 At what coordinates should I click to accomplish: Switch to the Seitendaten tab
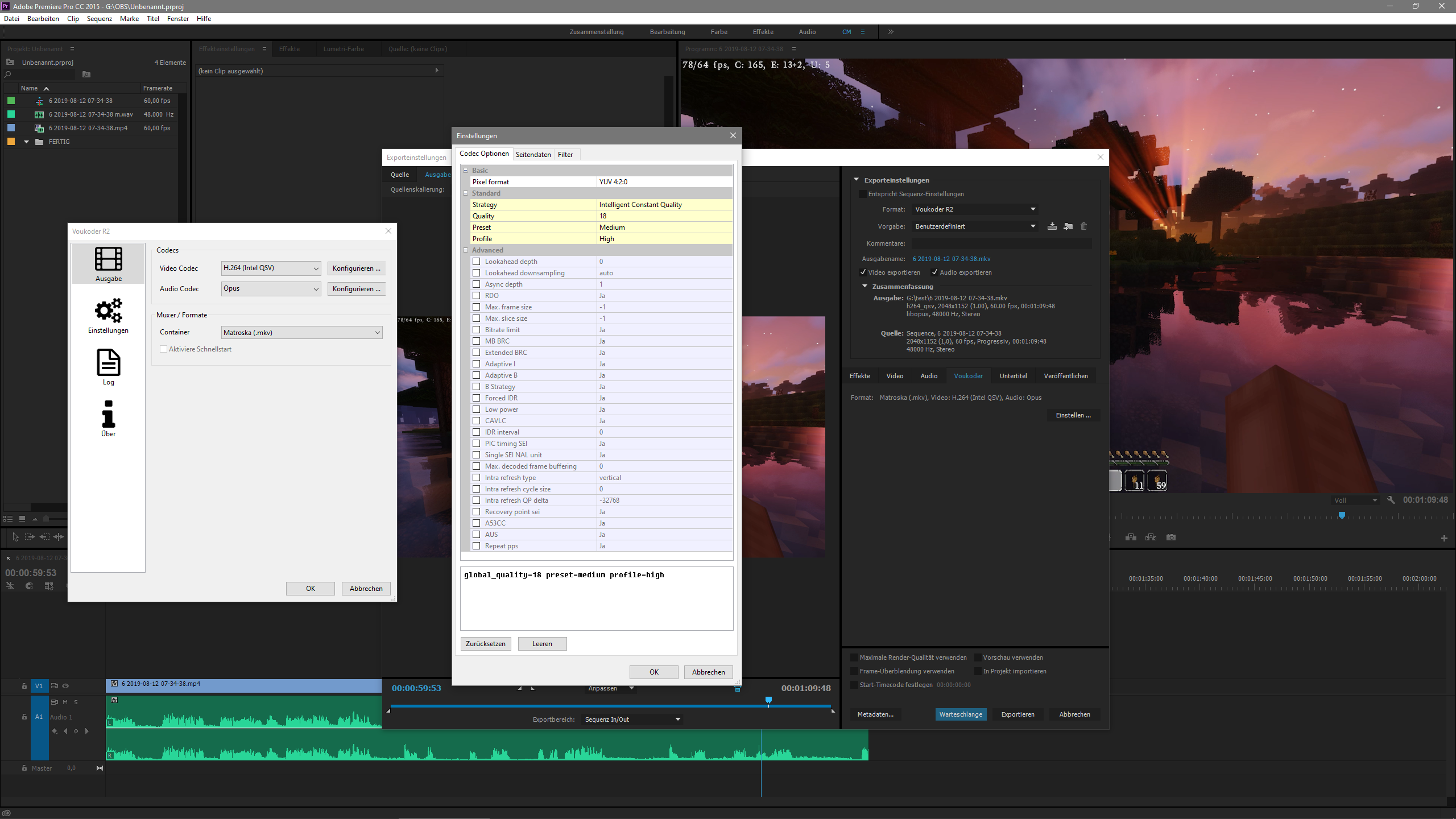533,155
